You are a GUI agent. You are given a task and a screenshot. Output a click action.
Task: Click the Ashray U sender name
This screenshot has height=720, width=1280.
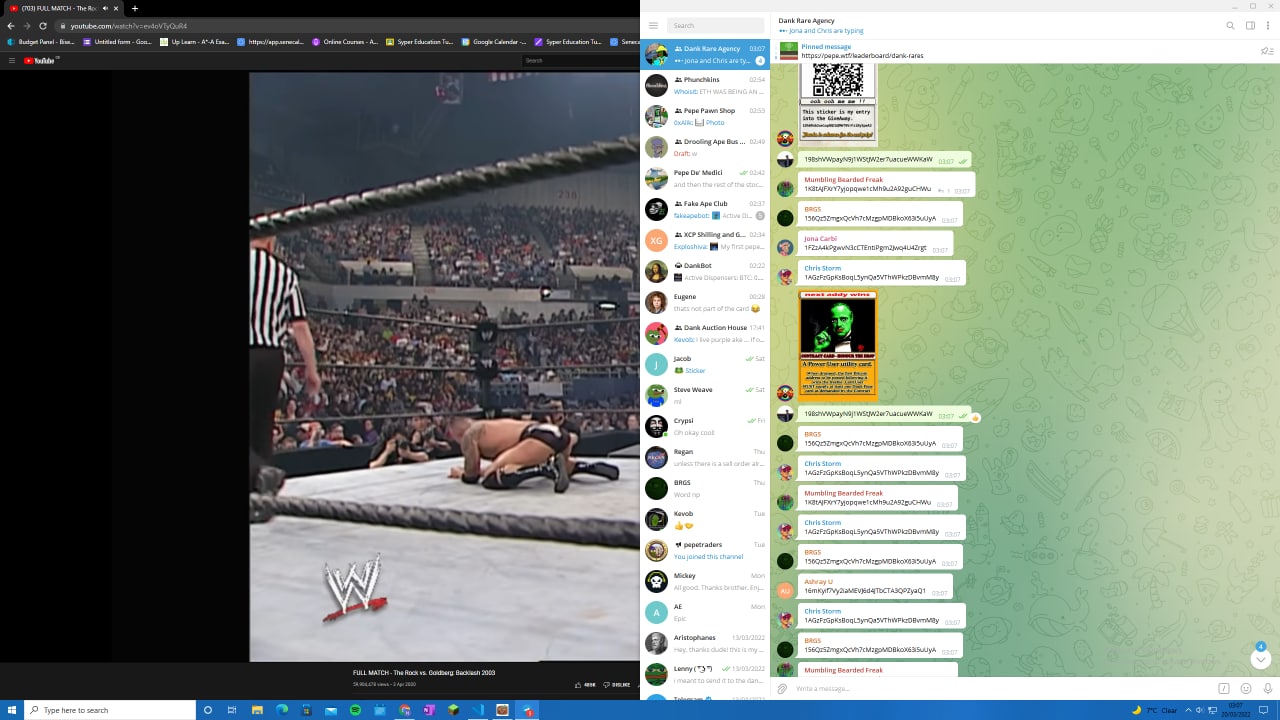(818, 582)
